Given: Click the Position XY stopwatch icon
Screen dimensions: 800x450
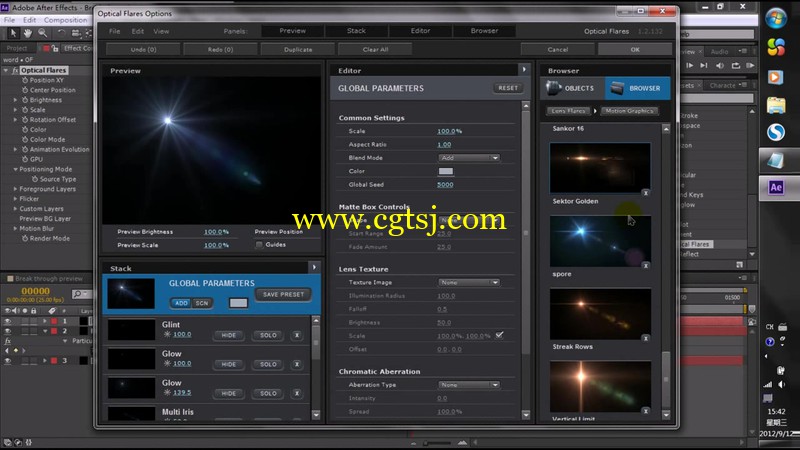Looking at the screenshot, I should pyautogui.click(x=25, y=80).
